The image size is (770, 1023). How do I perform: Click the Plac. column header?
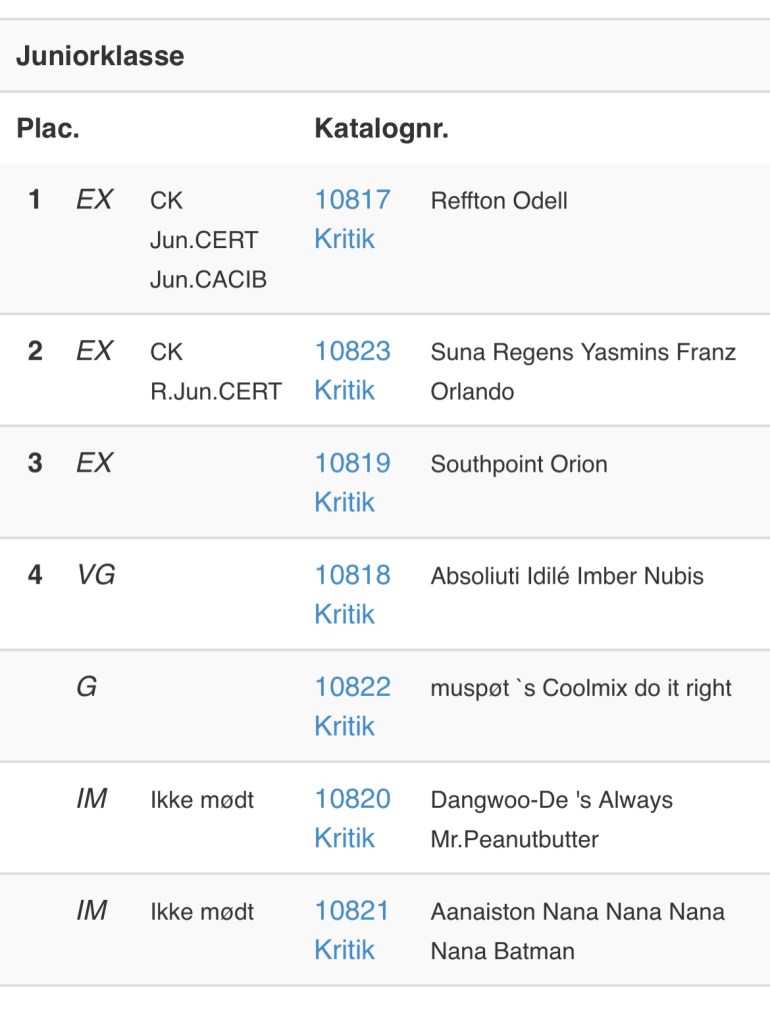click(48, 129)
